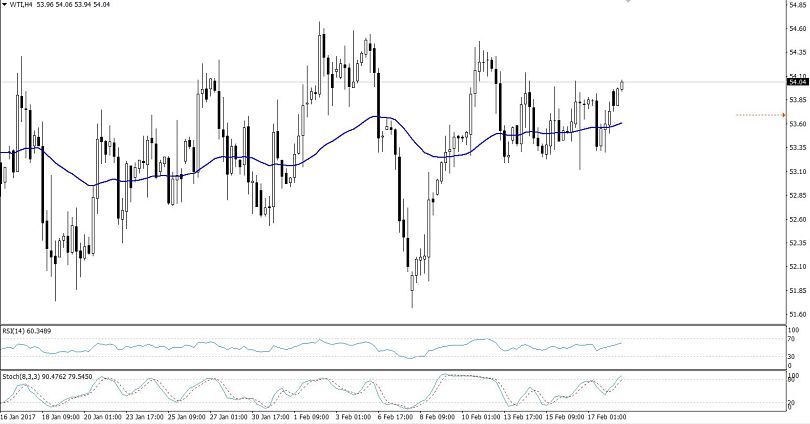Click the 6 Feb 17:00 time label
Screen dimensions: 810x424
tap(395, 417)
